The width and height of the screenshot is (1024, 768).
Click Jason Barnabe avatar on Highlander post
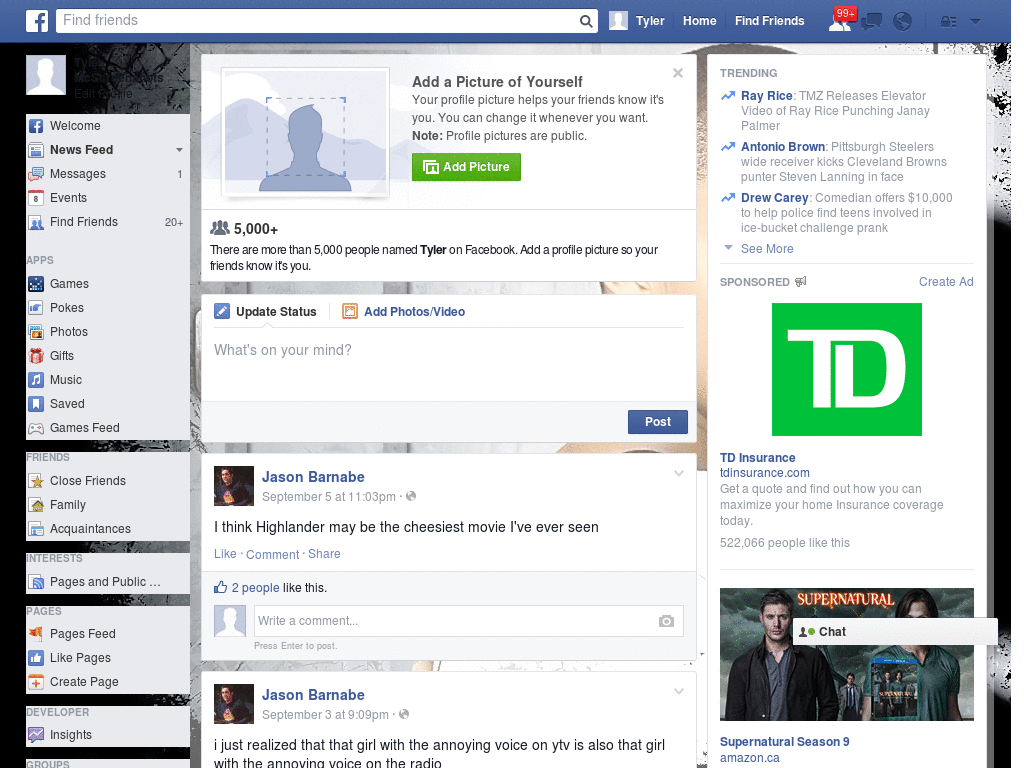click(x=234, y=486)
